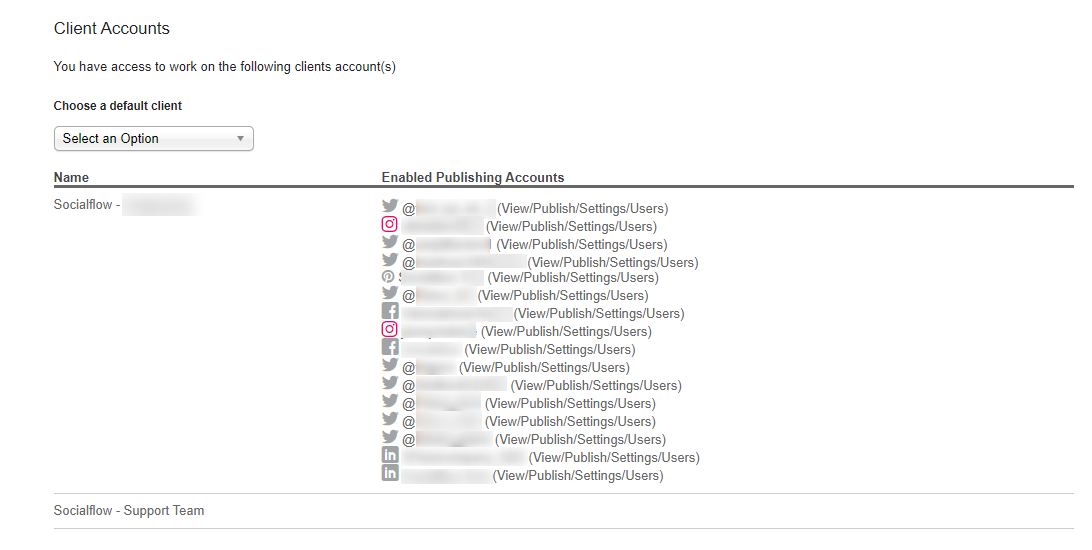Screen dimensions: 1092x550
Task: Click the Twitter icon directly above LinkedIn rows
Action: tap(389, 437)
